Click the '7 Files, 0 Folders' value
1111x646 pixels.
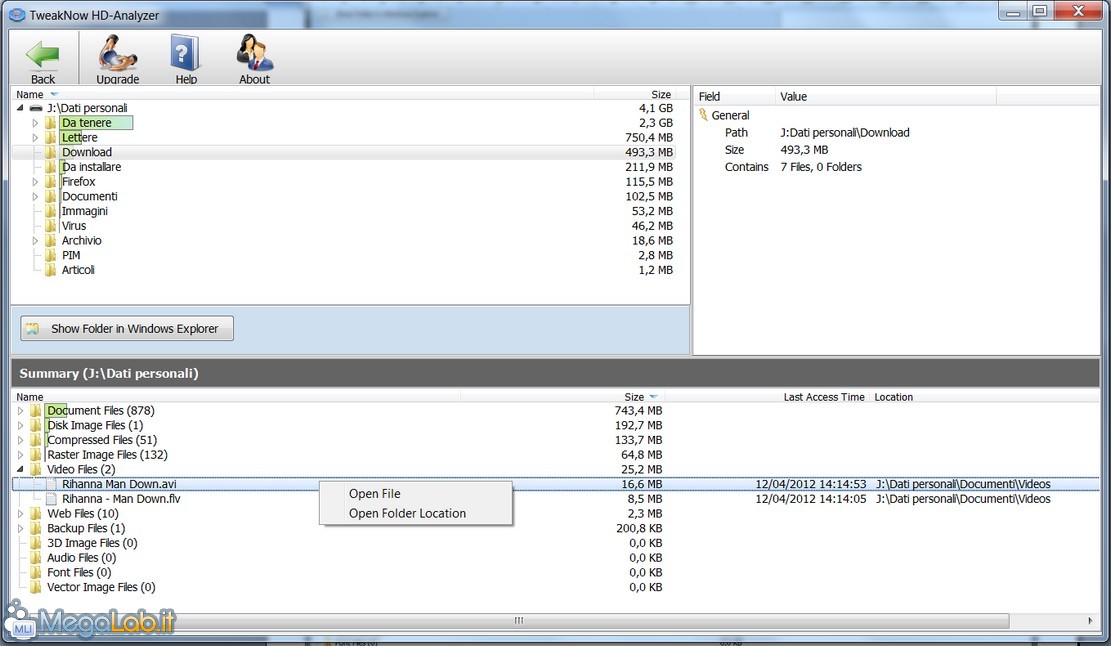[x=820, y=167]
